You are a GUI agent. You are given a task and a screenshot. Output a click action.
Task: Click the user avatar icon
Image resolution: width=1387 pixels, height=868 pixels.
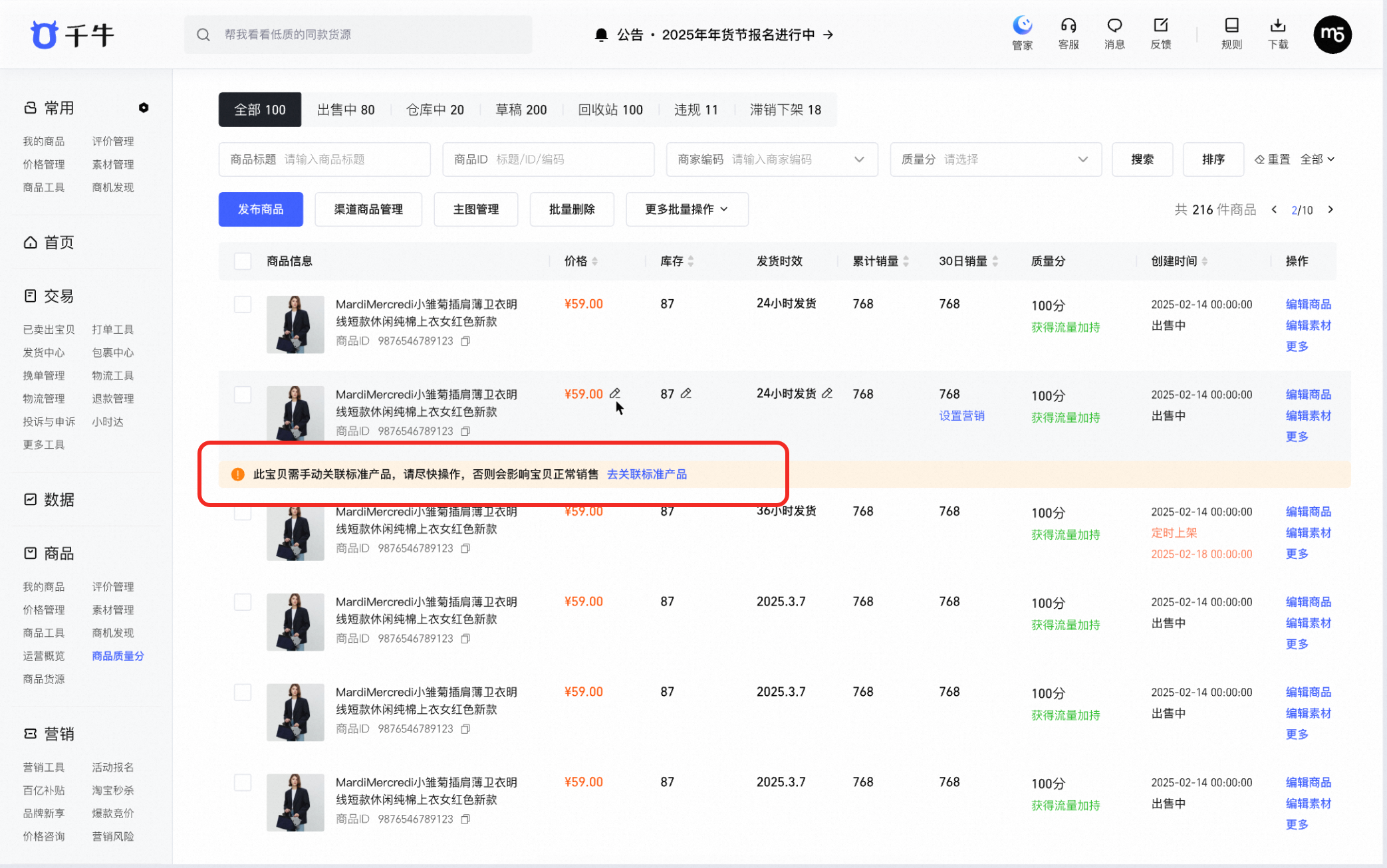(1332, 35)
